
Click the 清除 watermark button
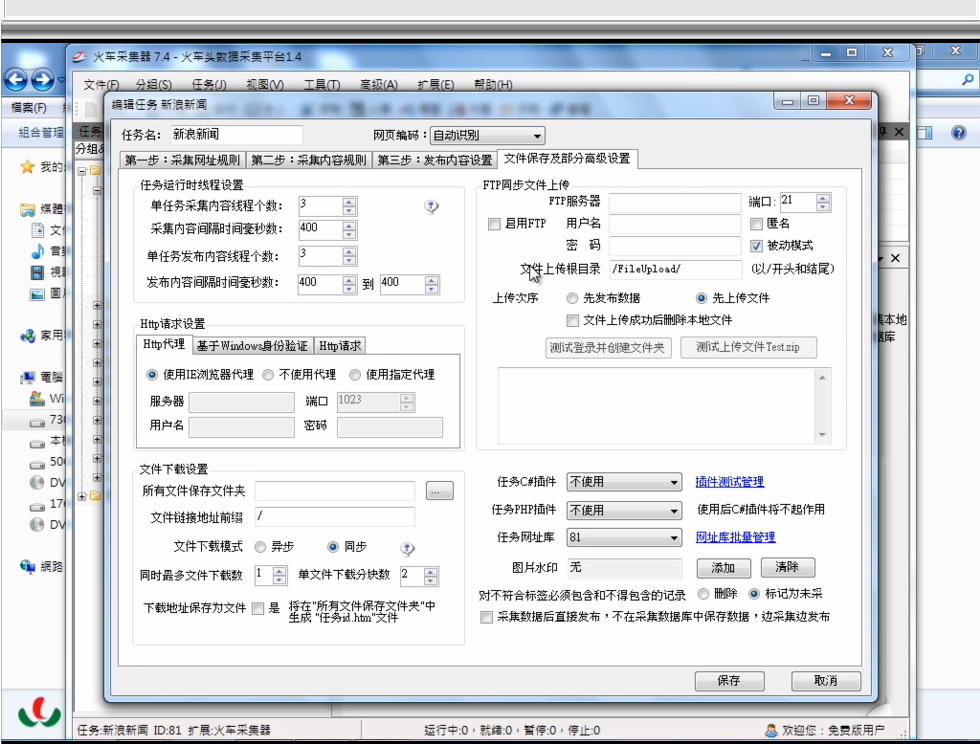coord(788,567)
